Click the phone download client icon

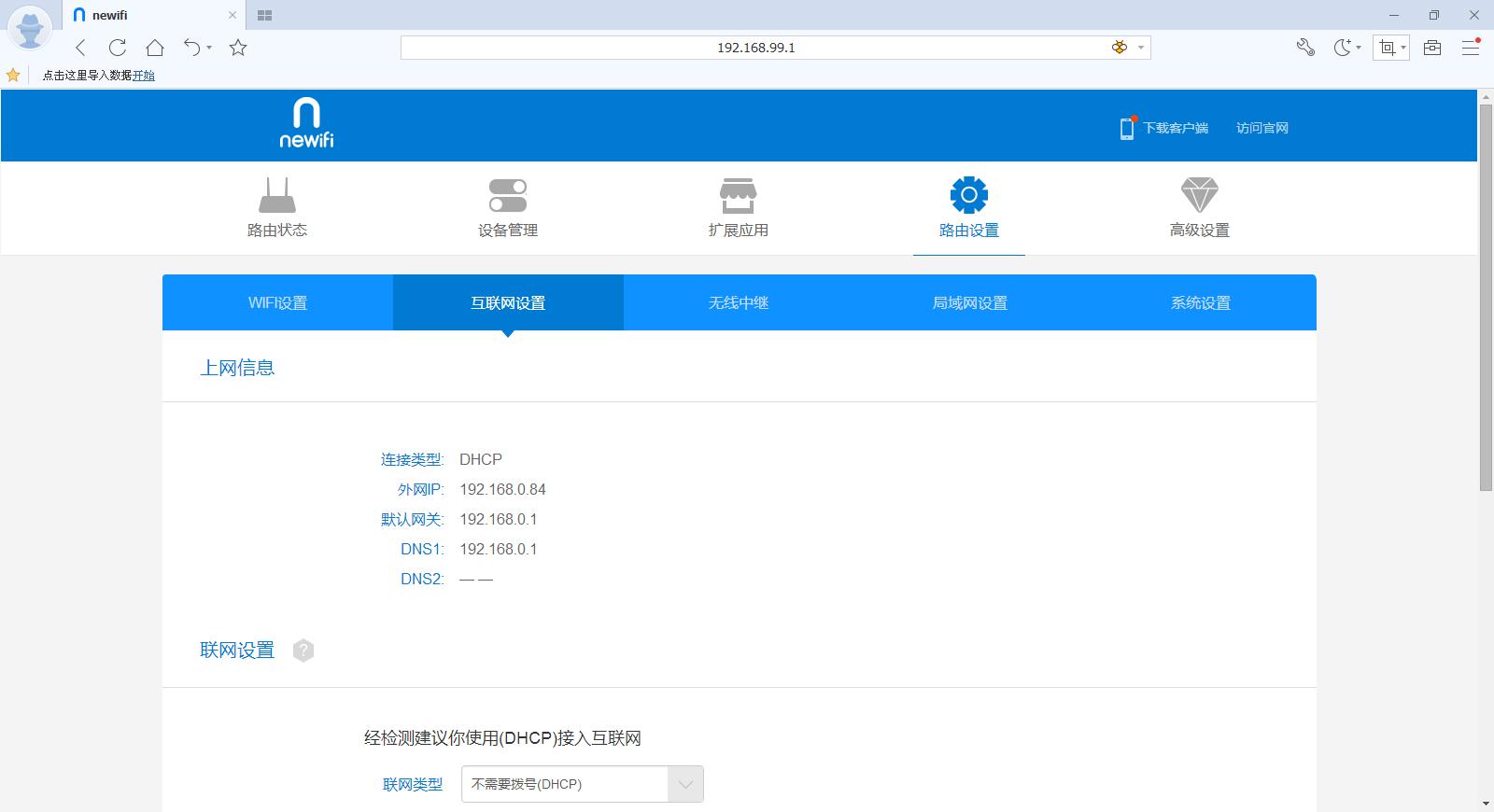point(1127,128)
